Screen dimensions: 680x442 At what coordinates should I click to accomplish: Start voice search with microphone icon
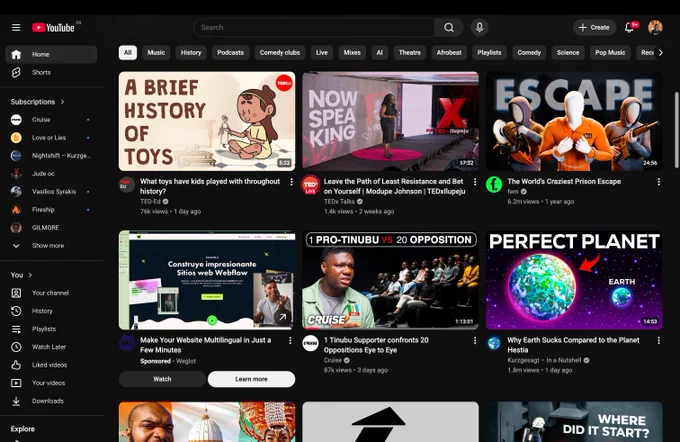pyautogui.click(x=479, y=27)
